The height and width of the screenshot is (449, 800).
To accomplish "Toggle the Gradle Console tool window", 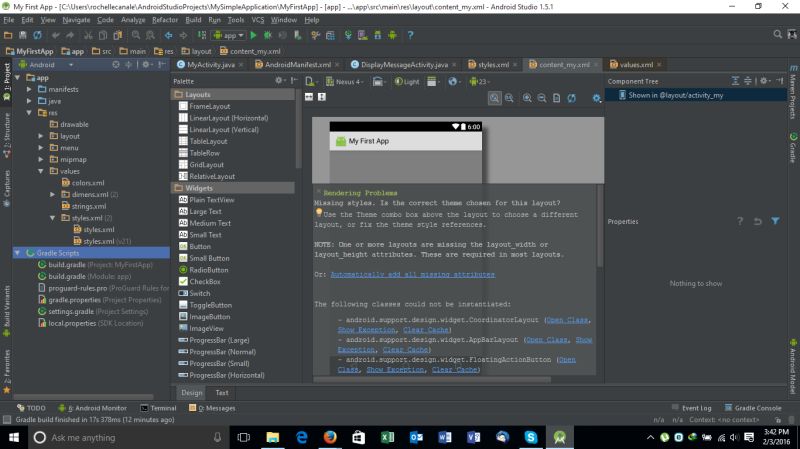I will (753, 408).
